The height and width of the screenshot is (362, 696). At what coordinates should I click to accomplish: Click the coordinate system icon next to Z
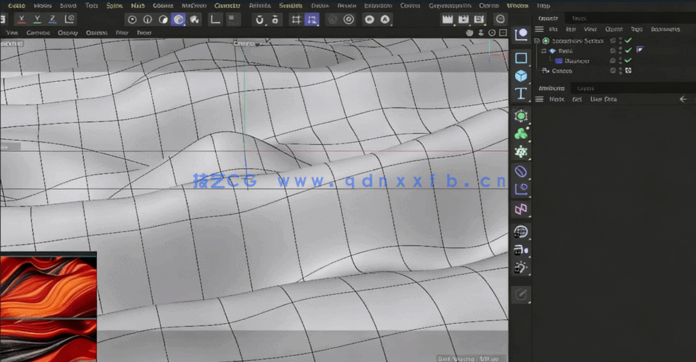click(x=69, y=19)
